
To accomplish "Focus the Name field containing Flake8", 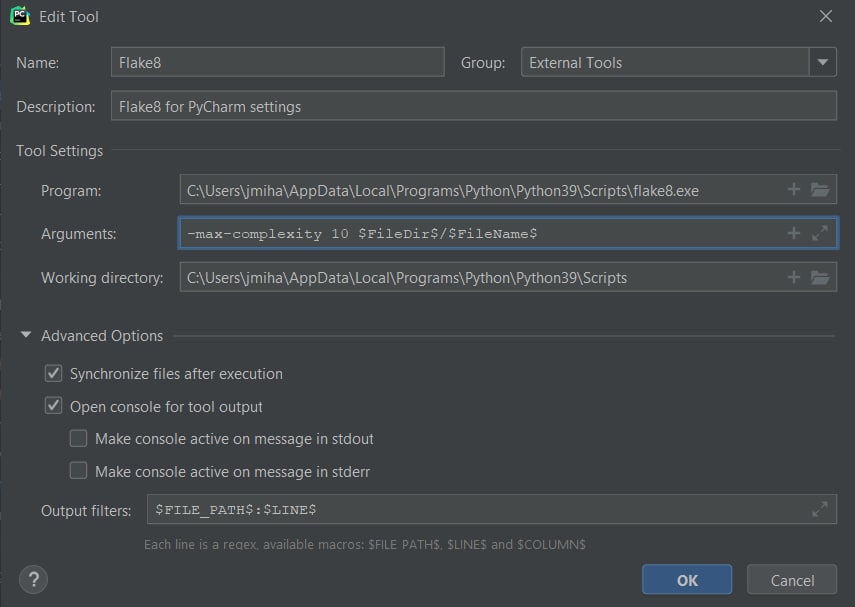I will [x=278, y=62].
